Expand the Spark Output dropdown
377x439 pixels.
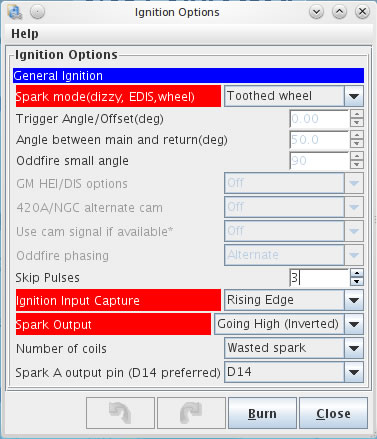point(289,324)
